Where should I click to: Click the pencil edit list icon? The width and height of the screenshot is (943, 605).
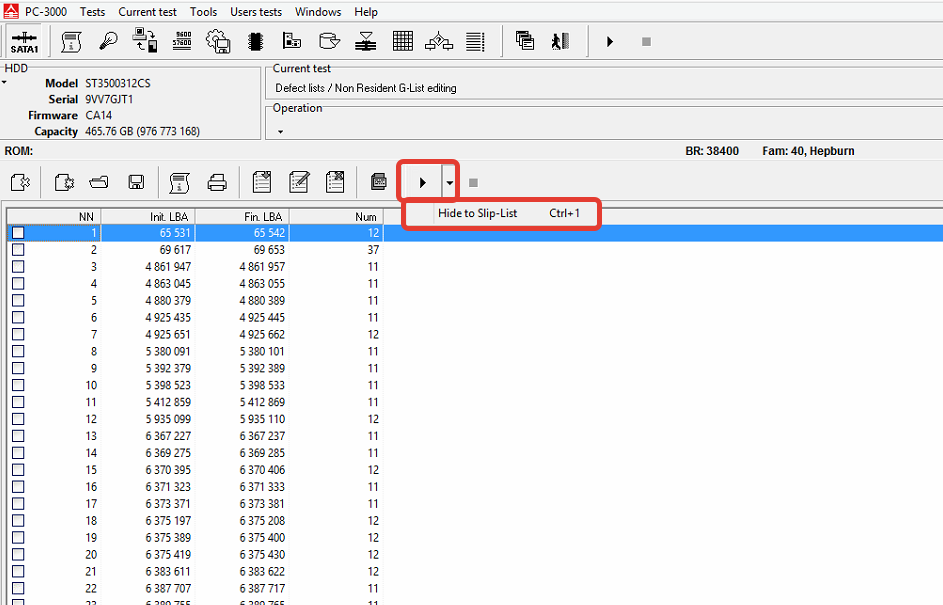click(x=298, y=182)
